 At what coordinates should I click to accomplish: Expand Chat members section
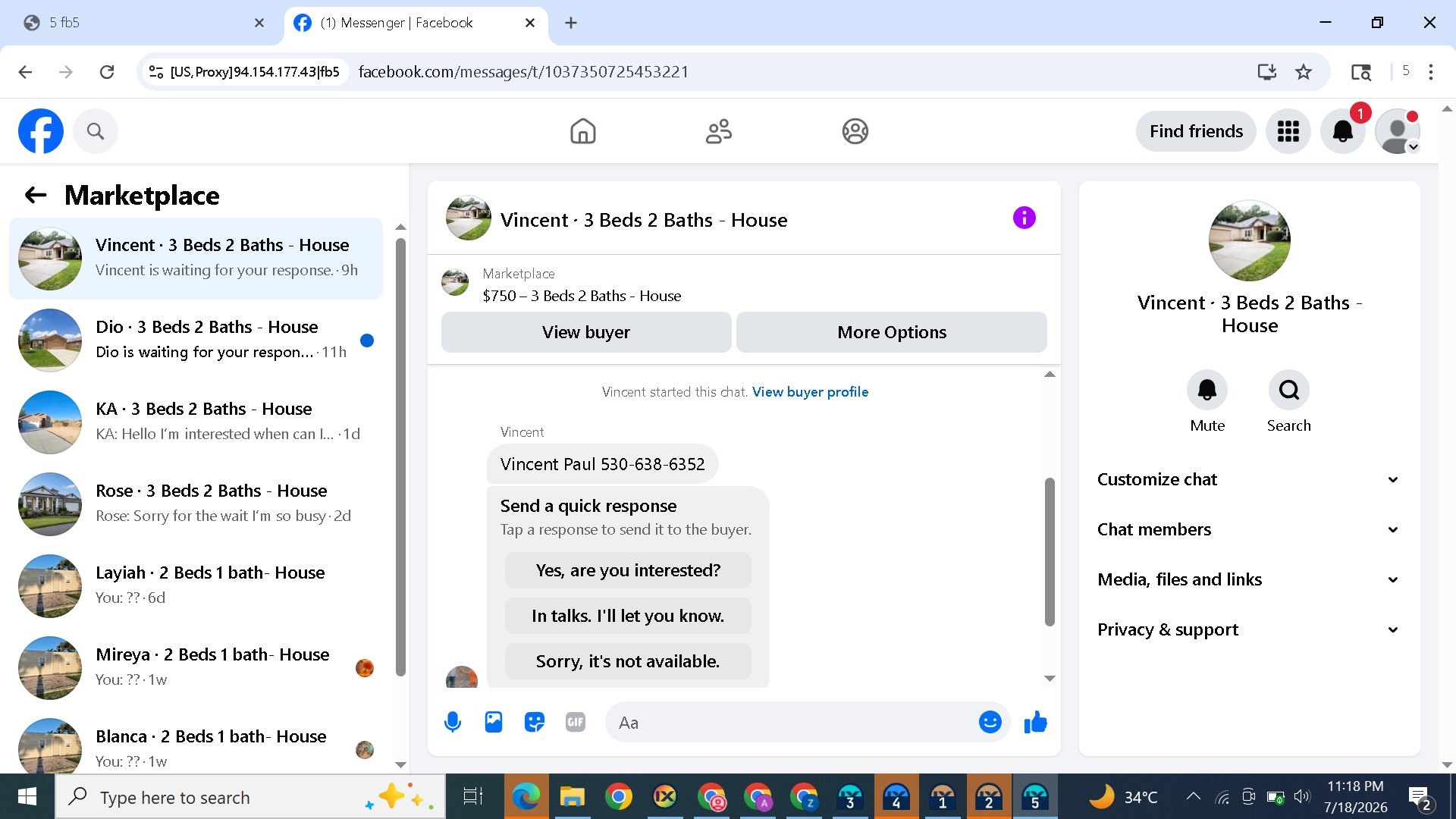point(1249,529)
